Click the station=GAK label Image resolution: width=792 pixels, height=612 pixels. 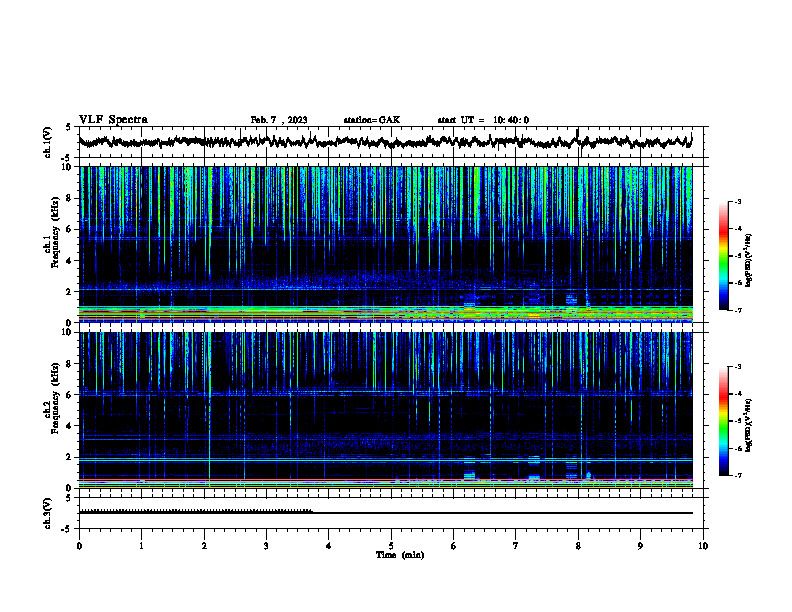point(372,120)
